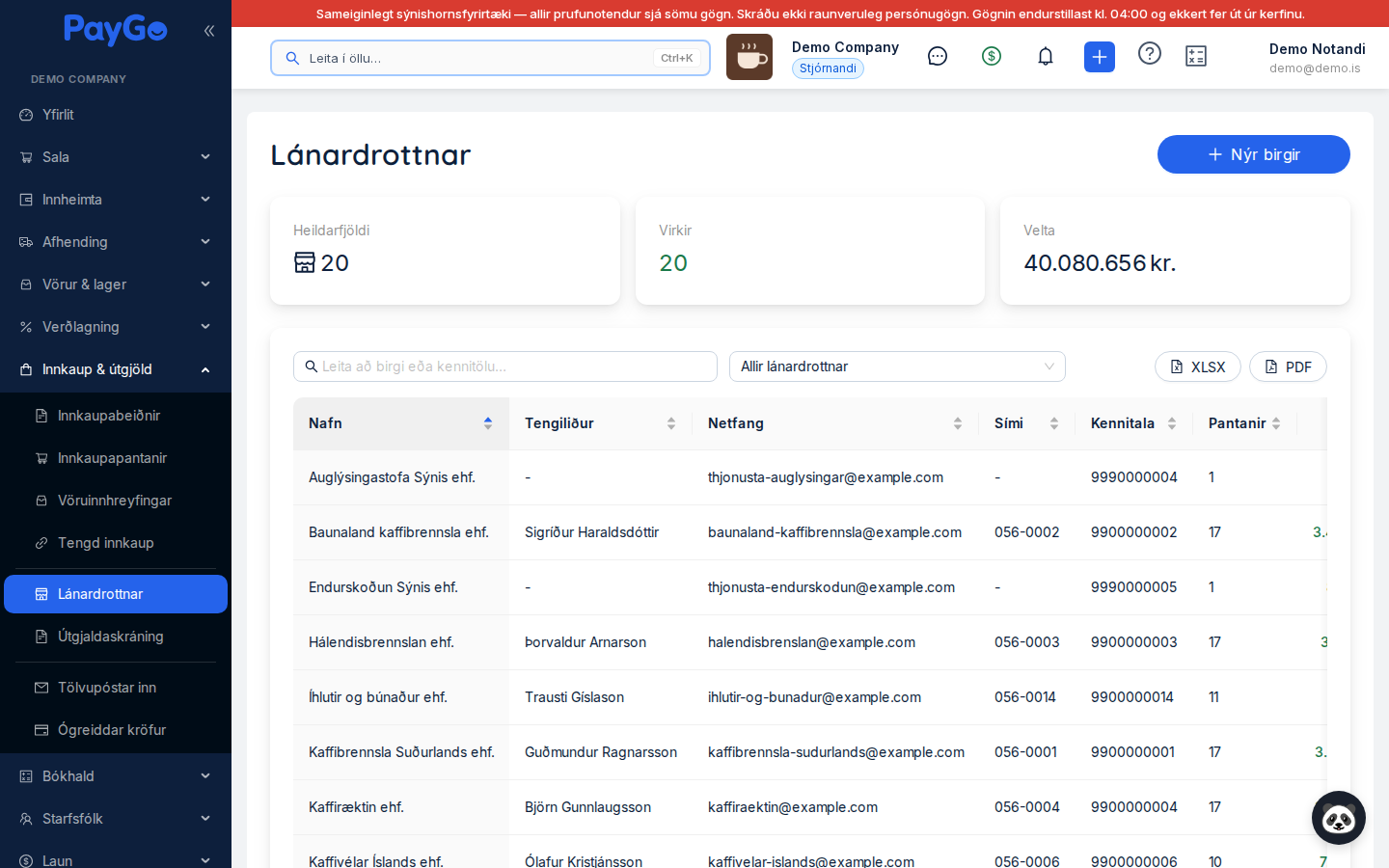1389x868 pixels.
Task: Open Útgjaldaskráning in the sidebar
Action: point(116,637)
